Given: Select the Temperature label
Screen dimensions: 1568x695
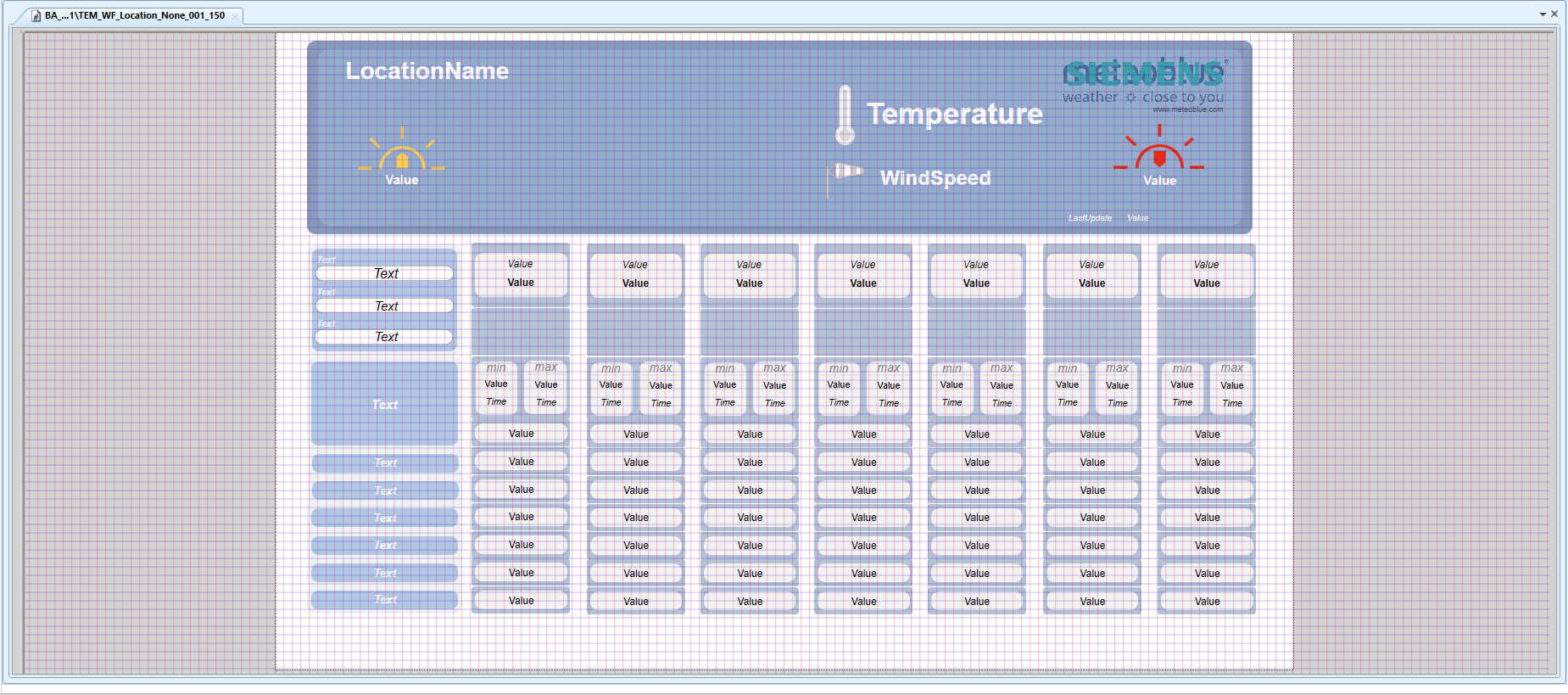Looking at the screenshot, I should click(954, 114).
